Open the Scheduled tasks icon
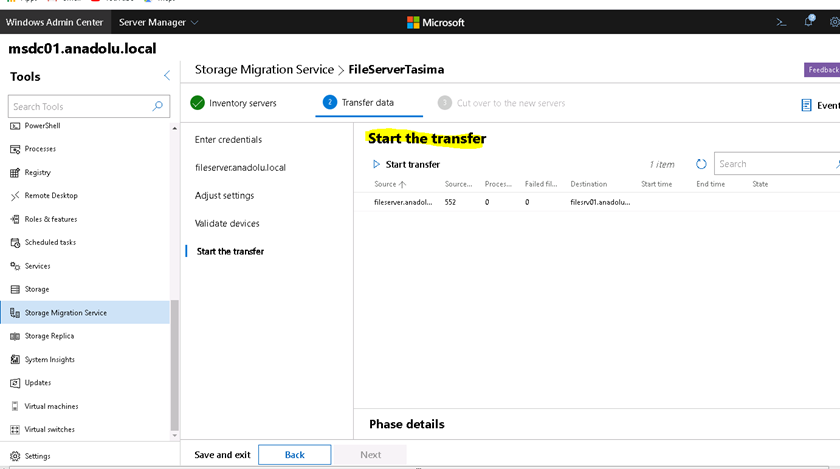 [15, 242]
